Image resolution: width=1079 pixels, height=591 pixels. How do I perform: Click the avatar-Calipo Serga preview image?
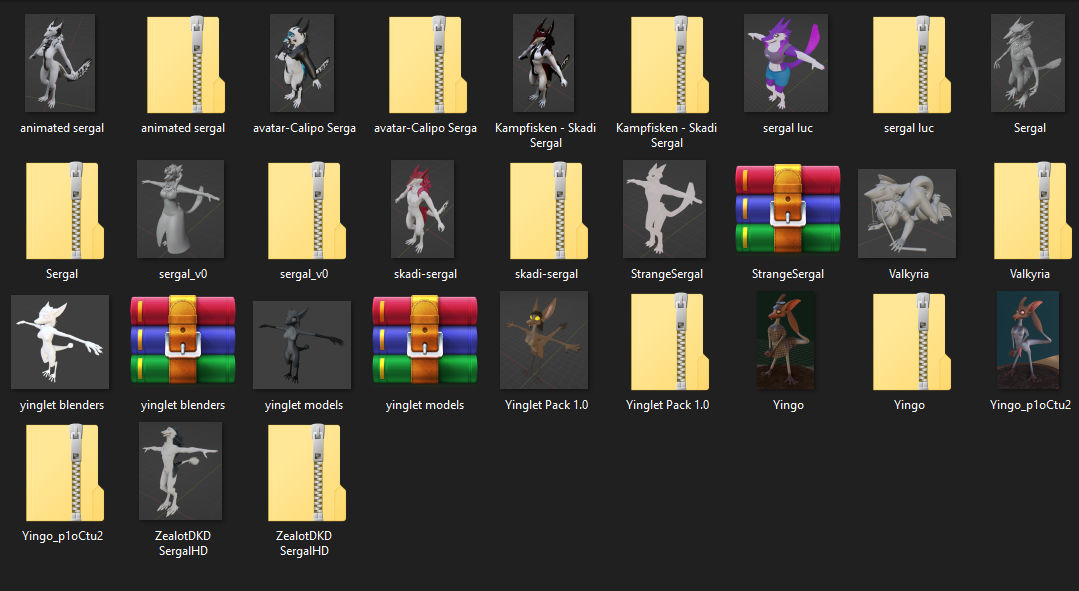(x=302, y=63)
